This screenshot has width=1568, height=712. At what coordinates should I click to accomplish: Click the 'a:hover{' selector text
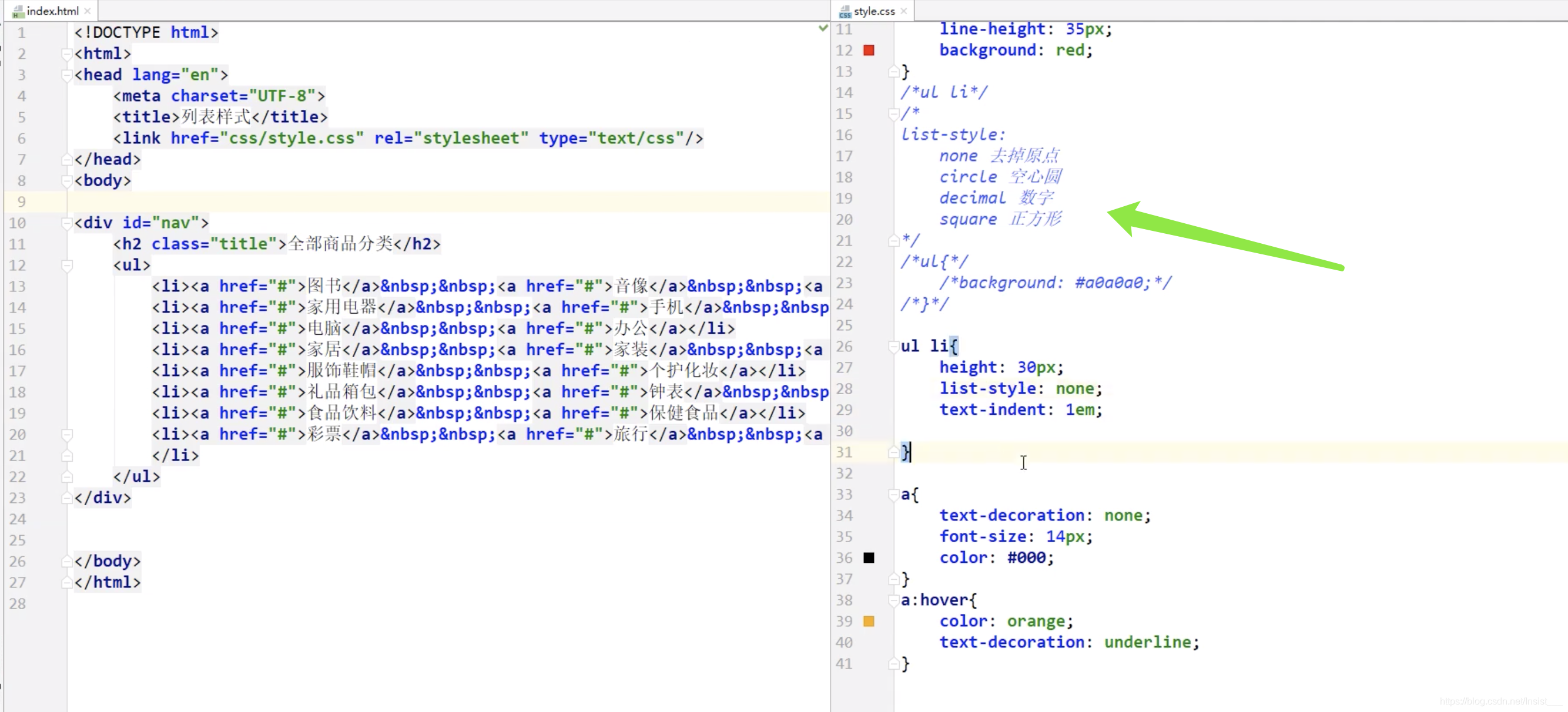click(x=939, y=600)
